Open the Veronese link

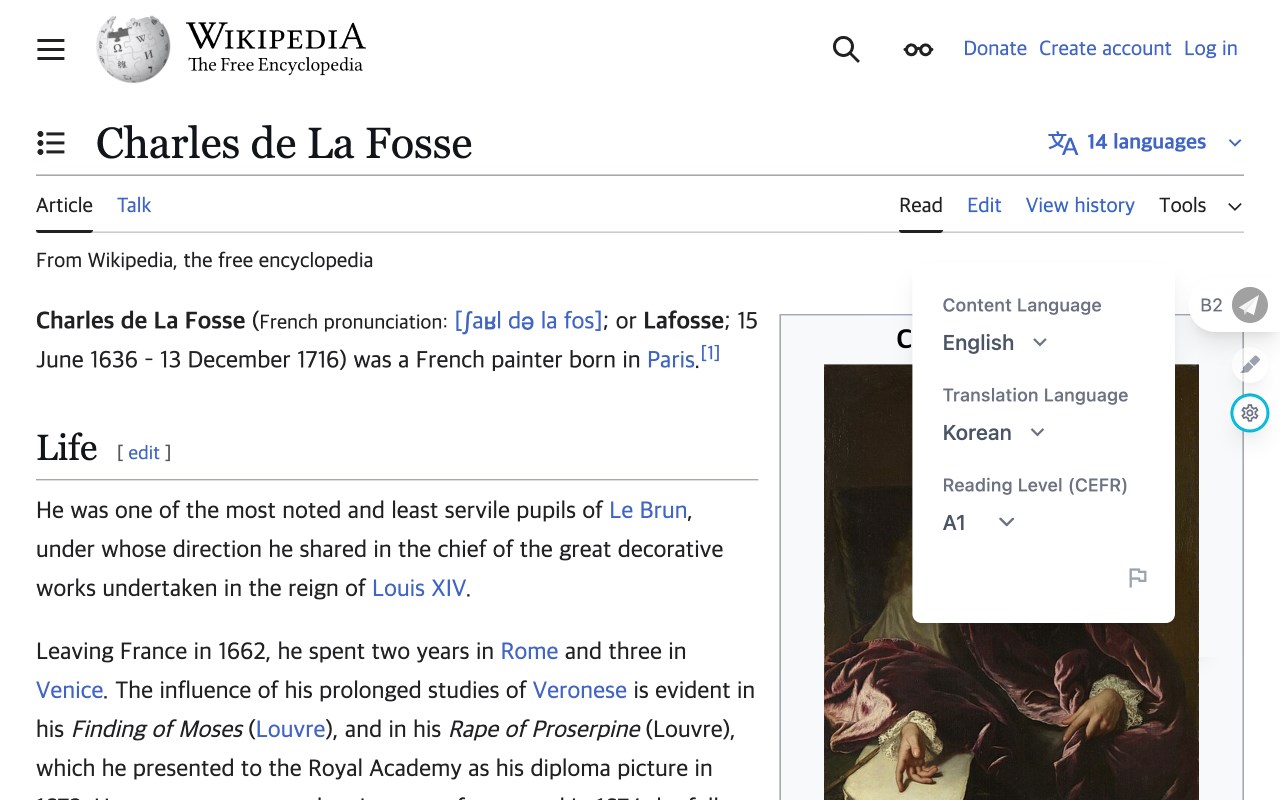coord(580,690)
